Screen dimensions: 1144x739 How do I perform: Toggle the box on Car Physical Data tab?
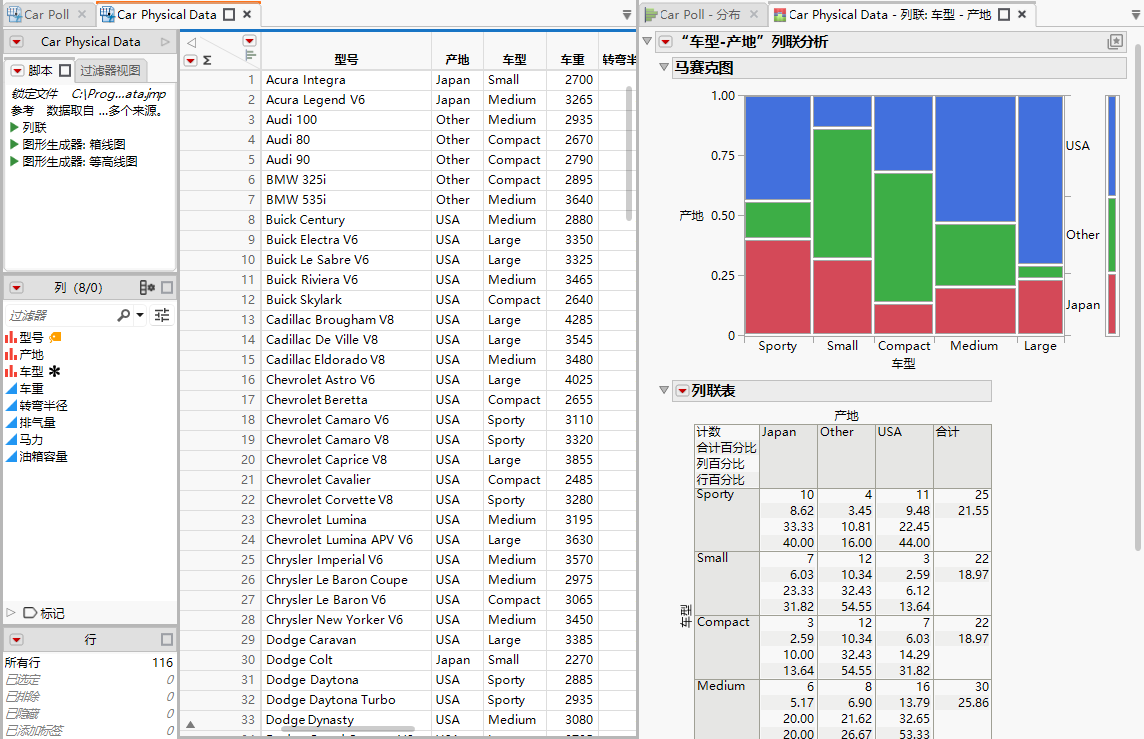tap(229, 15)
